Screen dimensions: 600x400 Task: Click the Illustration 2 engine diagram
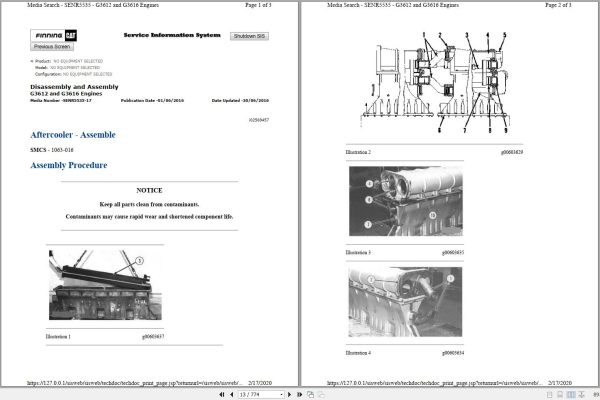pos(434,82)
